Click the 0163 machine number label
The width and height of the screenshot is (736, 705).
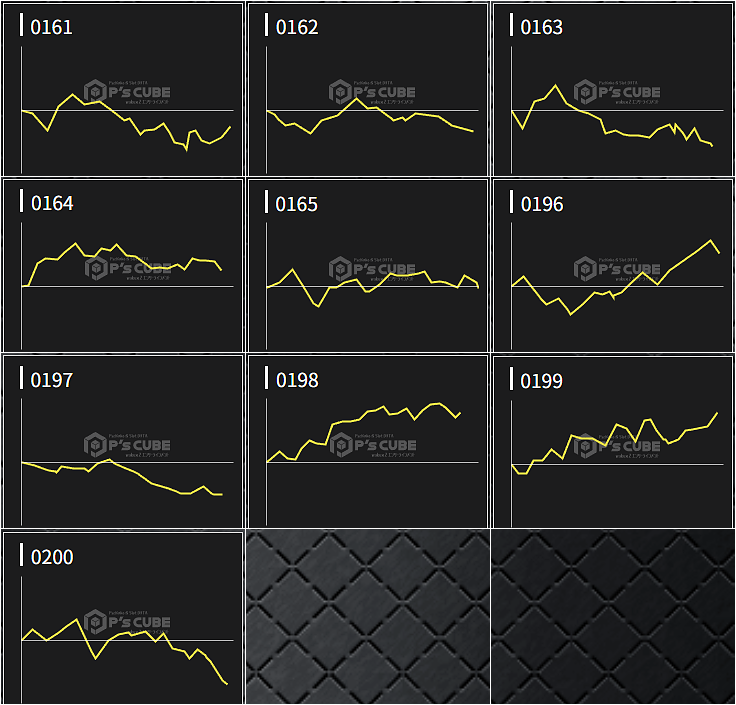click(542, 27)
